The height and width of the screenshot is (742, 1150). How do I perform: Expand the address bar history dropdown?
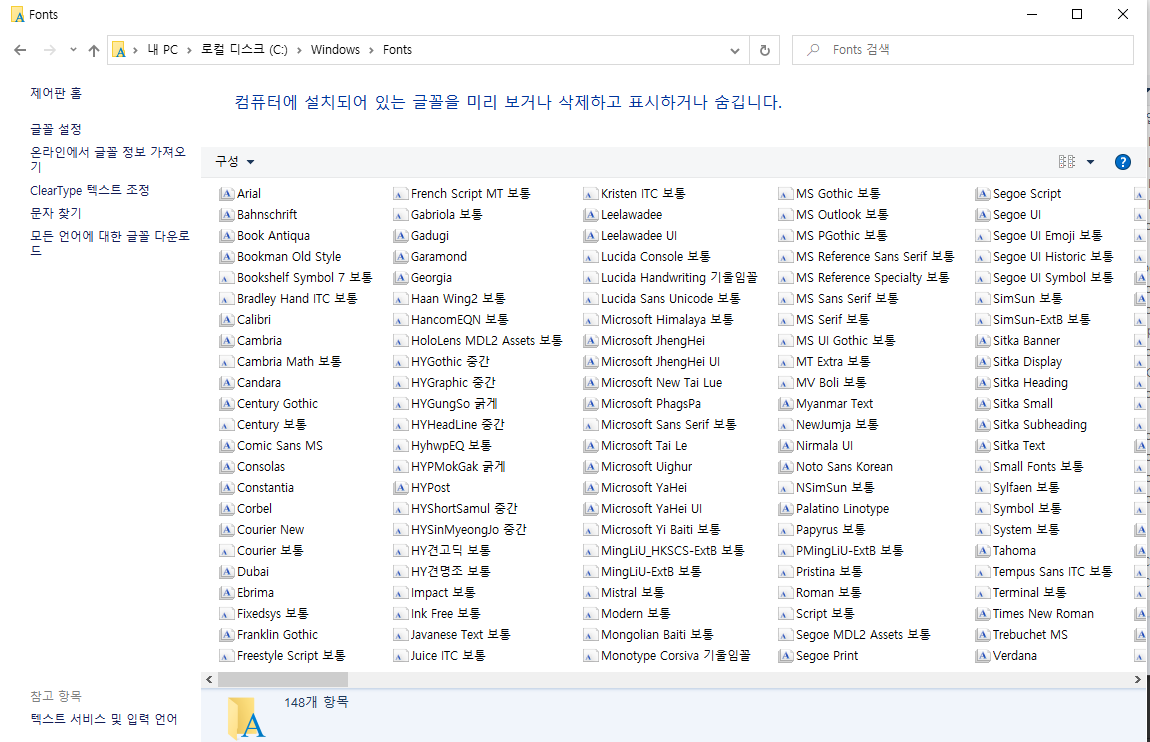point(735,51)
